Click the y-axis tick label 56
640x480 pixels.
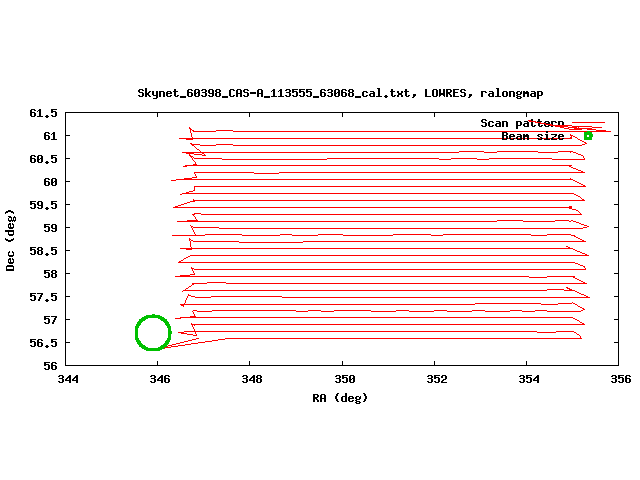pos(51,366)
